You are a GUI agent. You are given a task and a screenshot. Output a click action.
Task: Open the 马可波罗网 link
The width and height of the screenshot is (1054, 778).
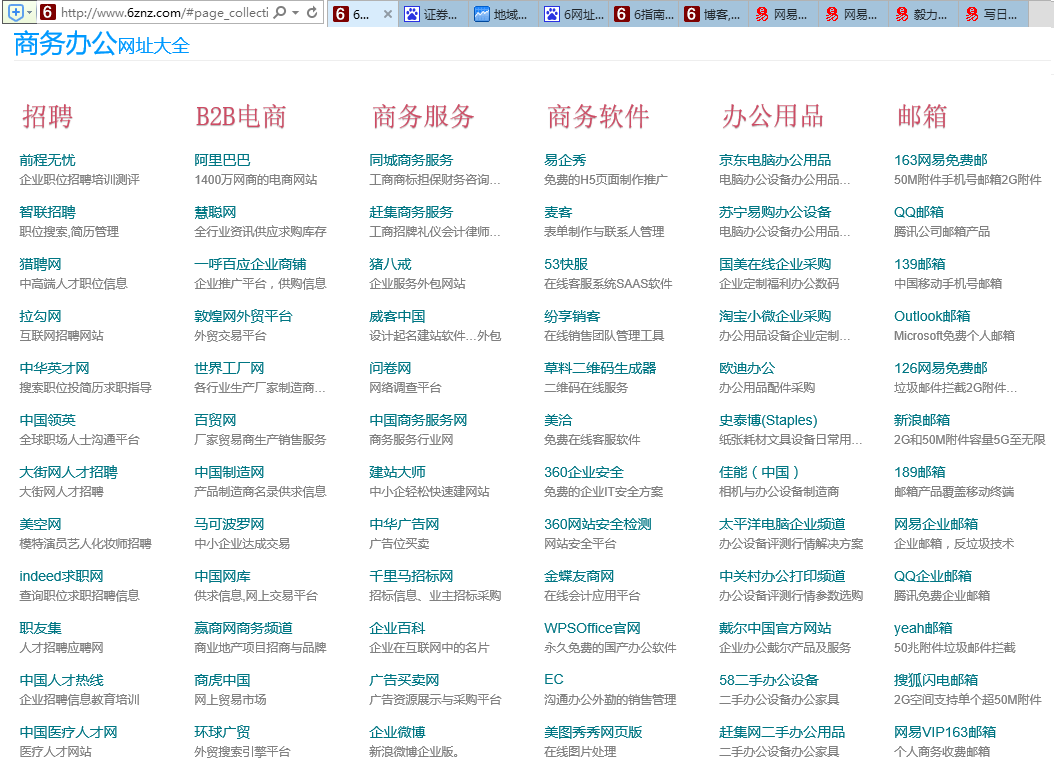click(x=229, y=524)
